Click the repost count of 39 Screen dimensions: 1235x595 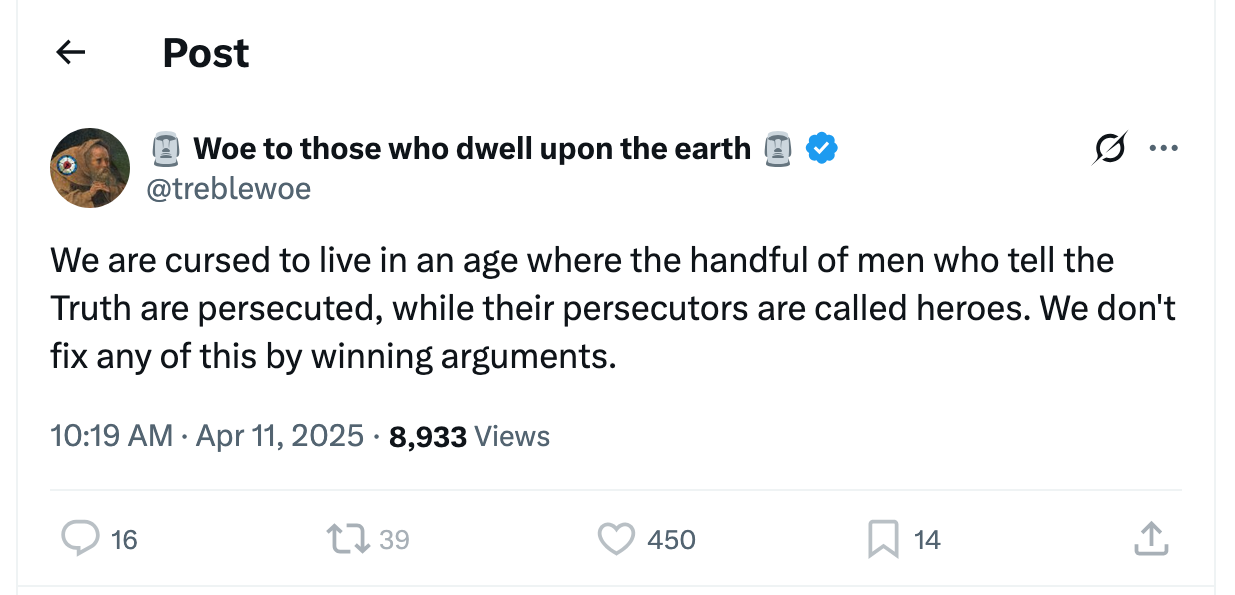click(x=394, y=541)
